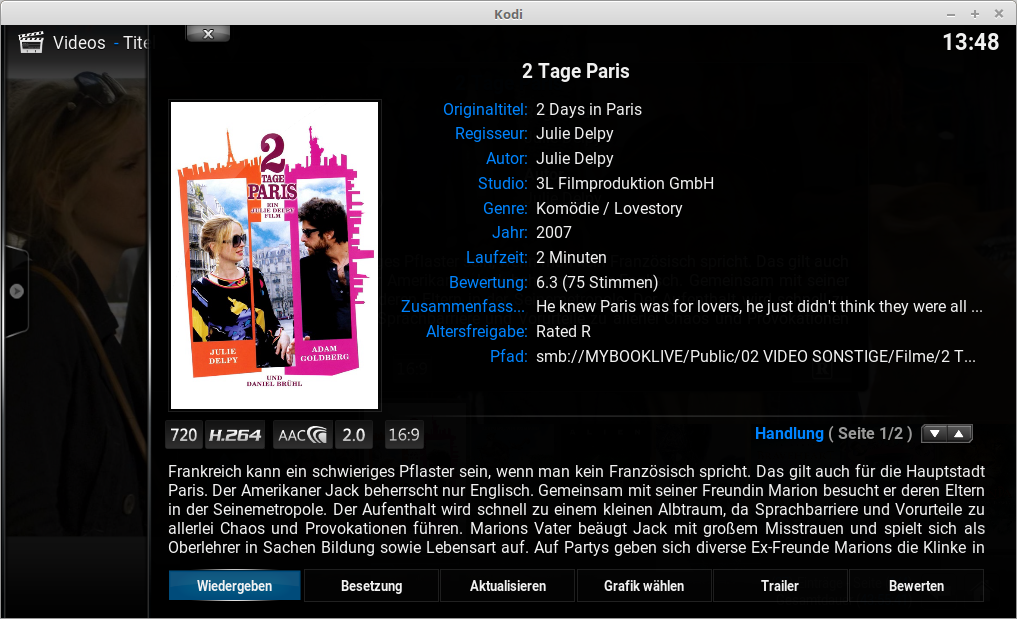Click the H.264 codec icon

[x=235, y=435]
